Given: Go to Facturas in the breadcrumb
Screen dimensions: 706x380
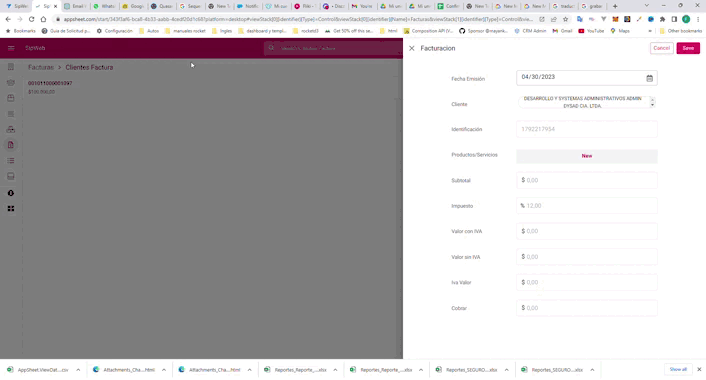Looking at the screenshot, I should pyautogui.click(x=41, y=67).
